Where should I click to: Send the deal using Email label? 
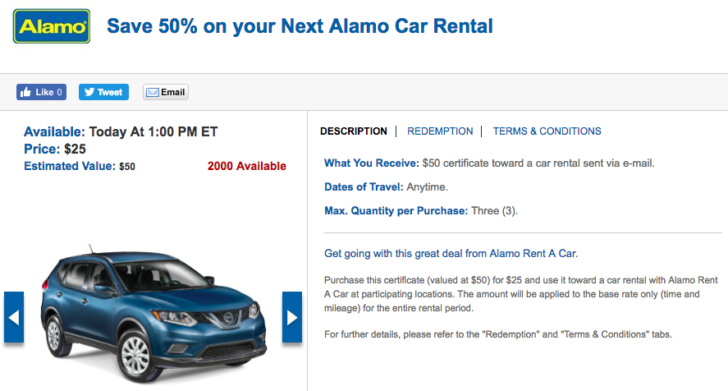click(x=173, y=92)
